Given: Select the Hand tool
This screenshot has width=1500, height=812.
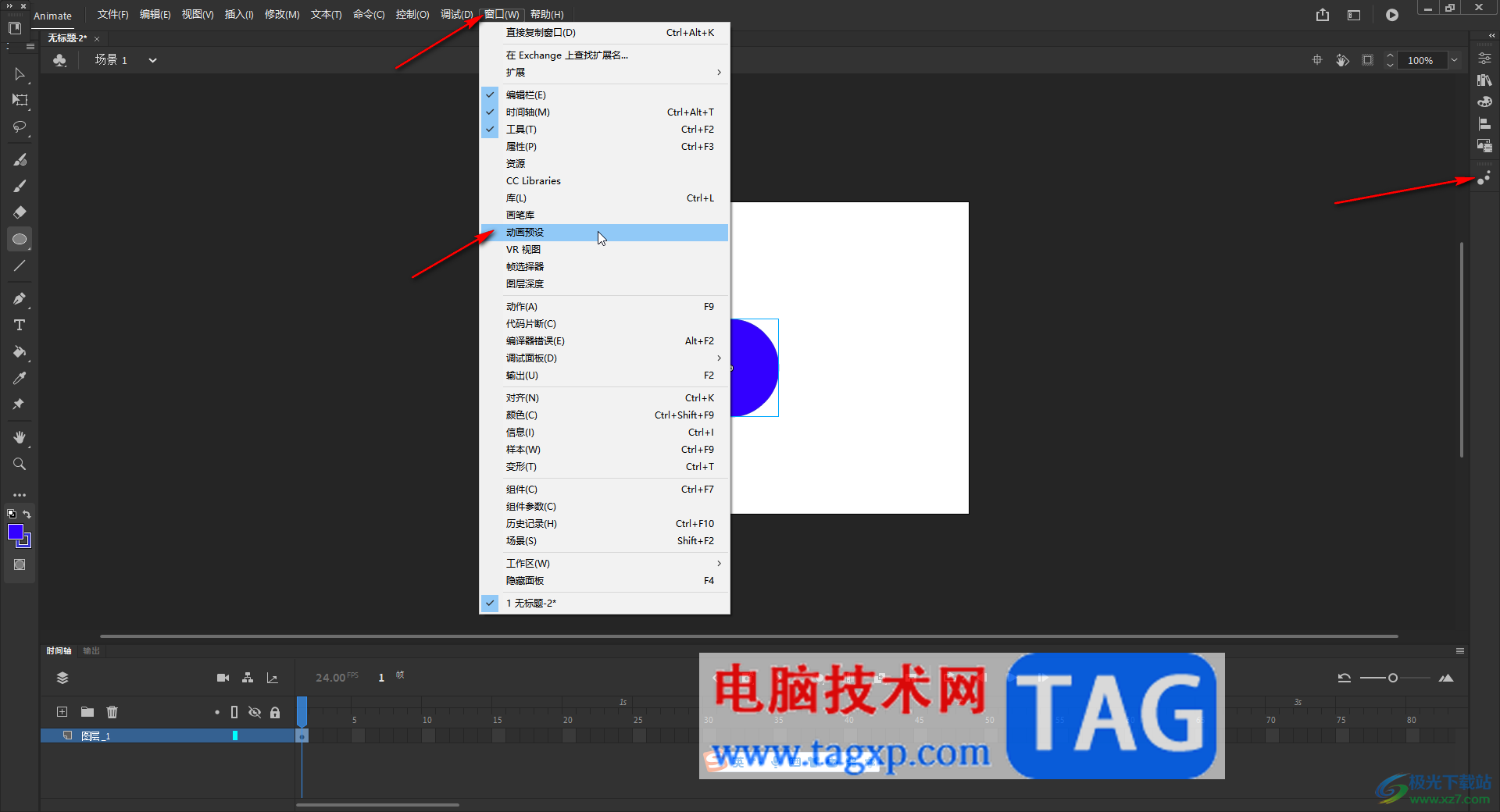Looking at the screenshot, I should tap(20, 437).
